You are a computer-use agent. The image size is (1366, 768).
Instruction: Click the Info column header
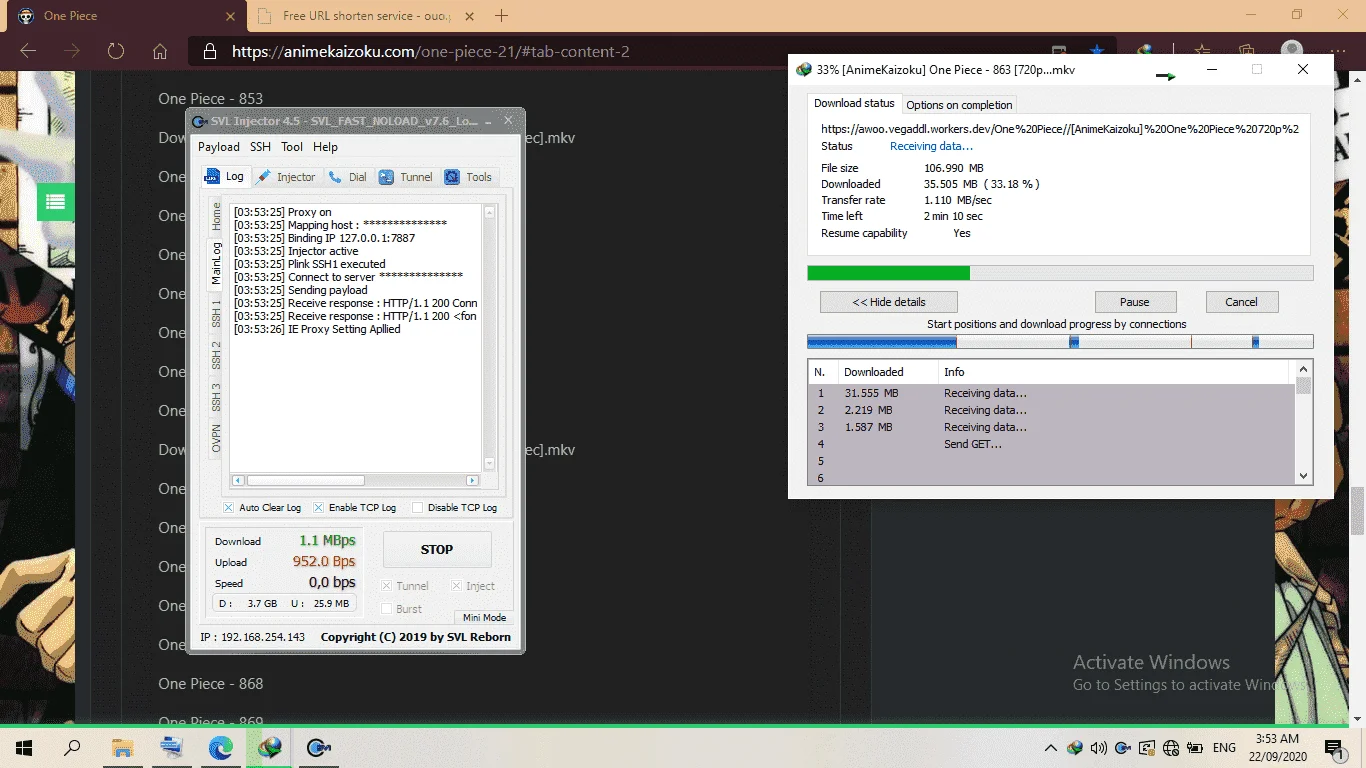[x=1115, y=372]
